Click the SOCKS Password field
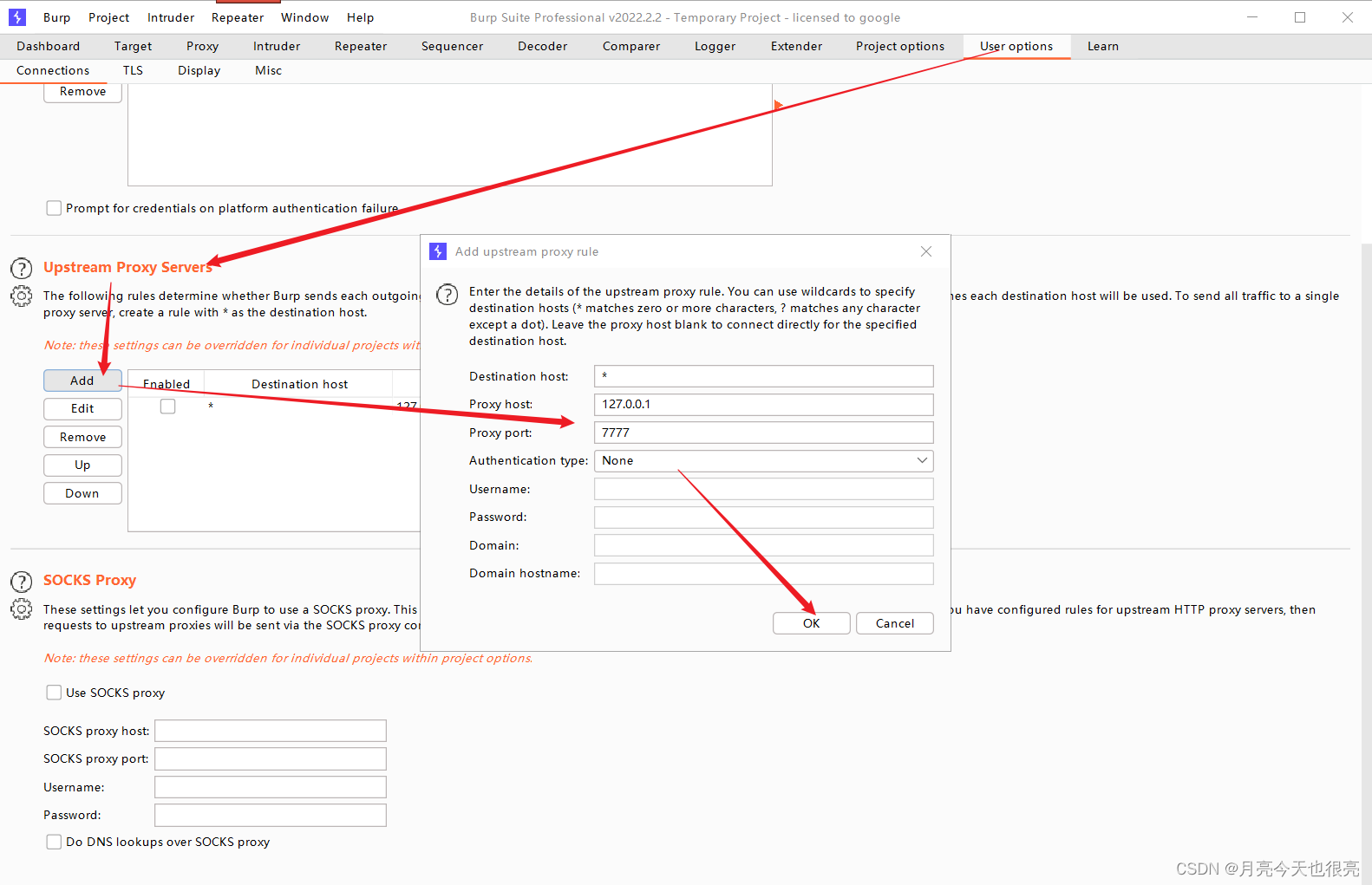This screenshot has height=885, width=1372. (270, 816)
